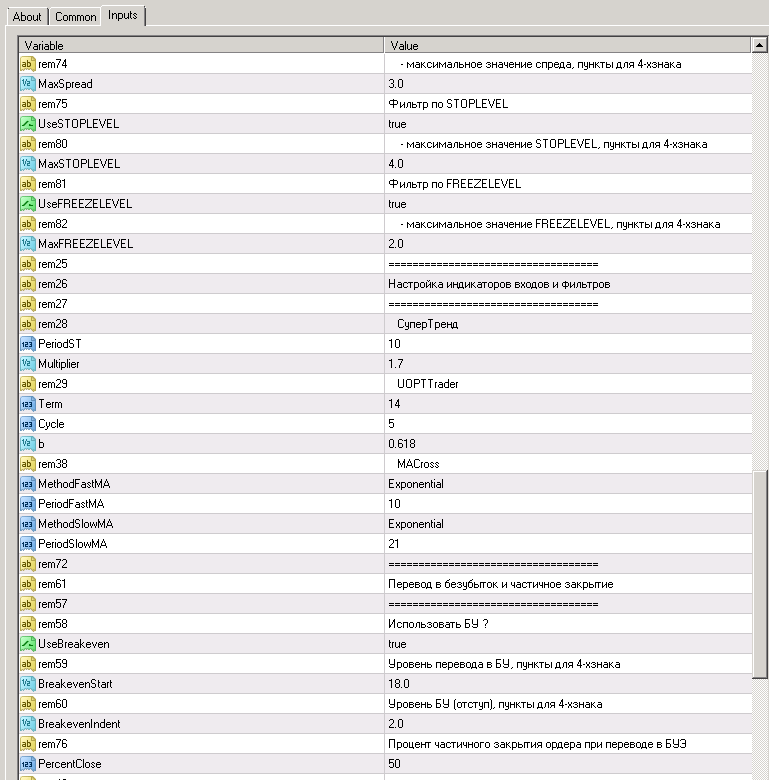Image resolution: width=769 pixels, height=780 pixels.
Task: Click the integer icon beside MethodFastMA
Action: (28, 484)
